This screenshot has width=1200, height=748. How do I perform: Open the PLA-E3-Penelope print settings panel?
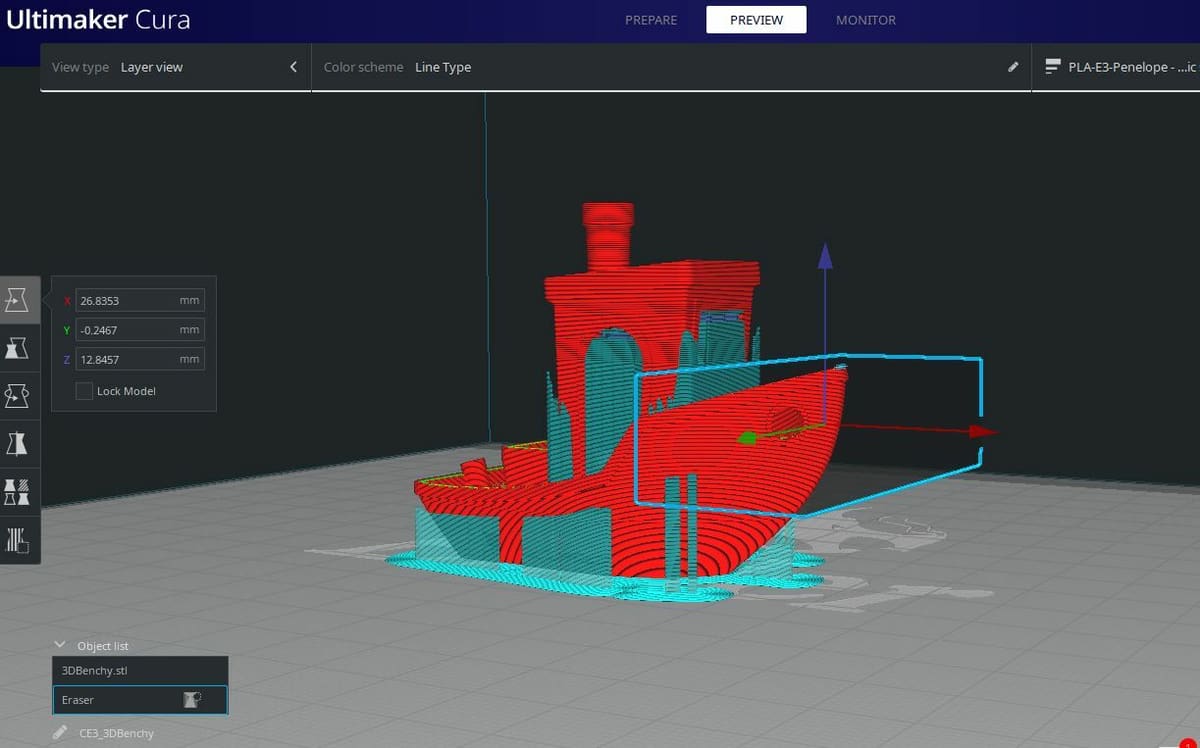(1115, 67)
